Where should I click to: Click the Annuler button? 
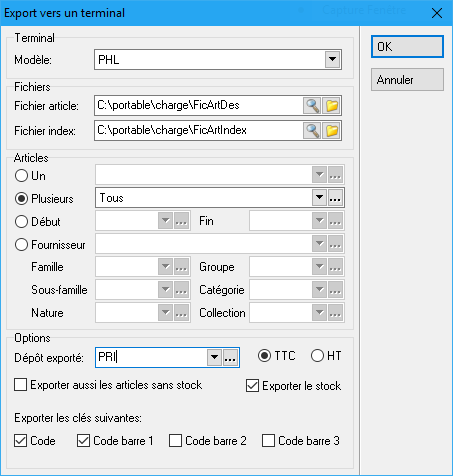pos(407,80)
